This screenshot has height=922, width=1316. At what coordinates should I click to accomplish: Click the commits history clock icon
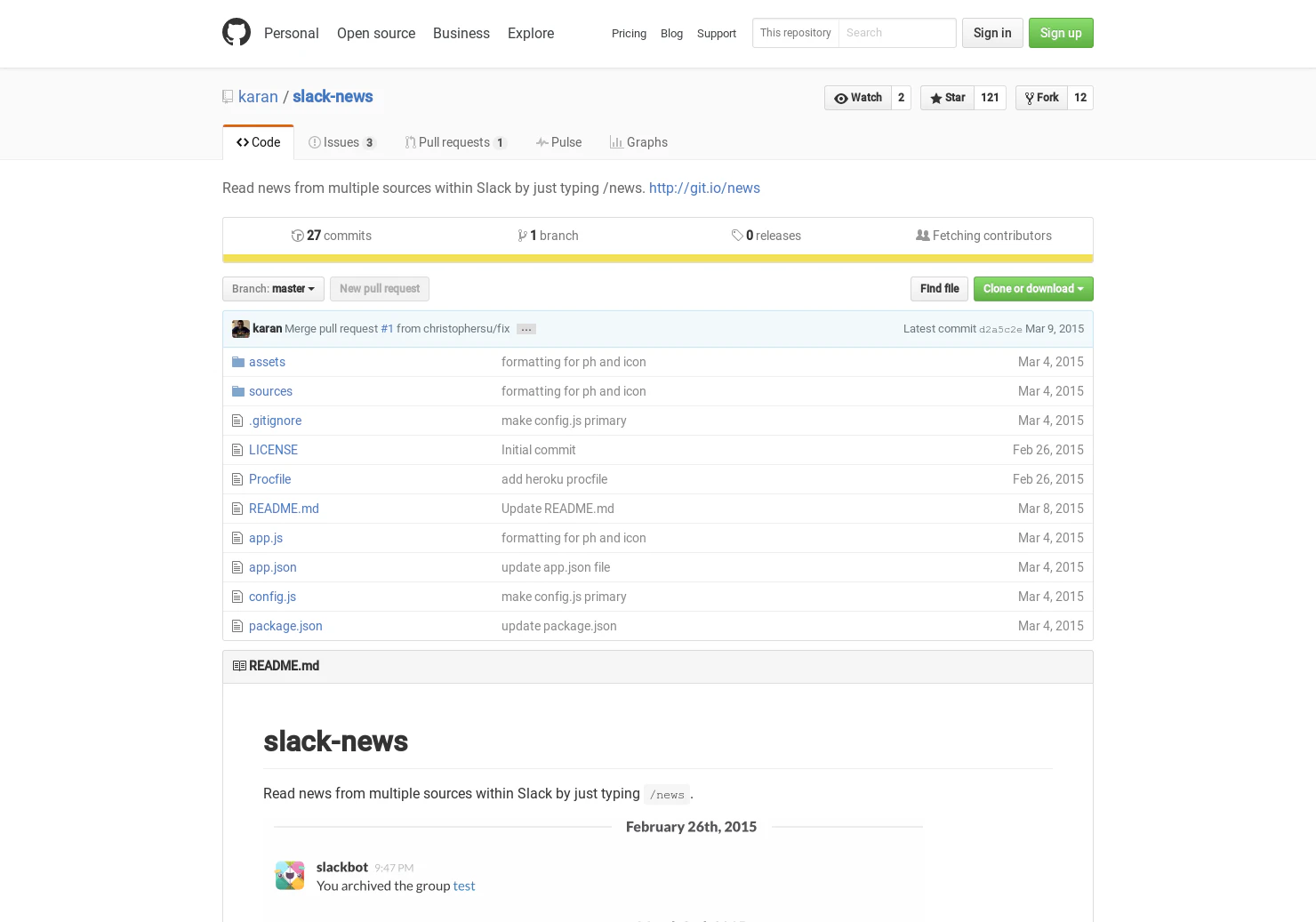pos(297,236)
